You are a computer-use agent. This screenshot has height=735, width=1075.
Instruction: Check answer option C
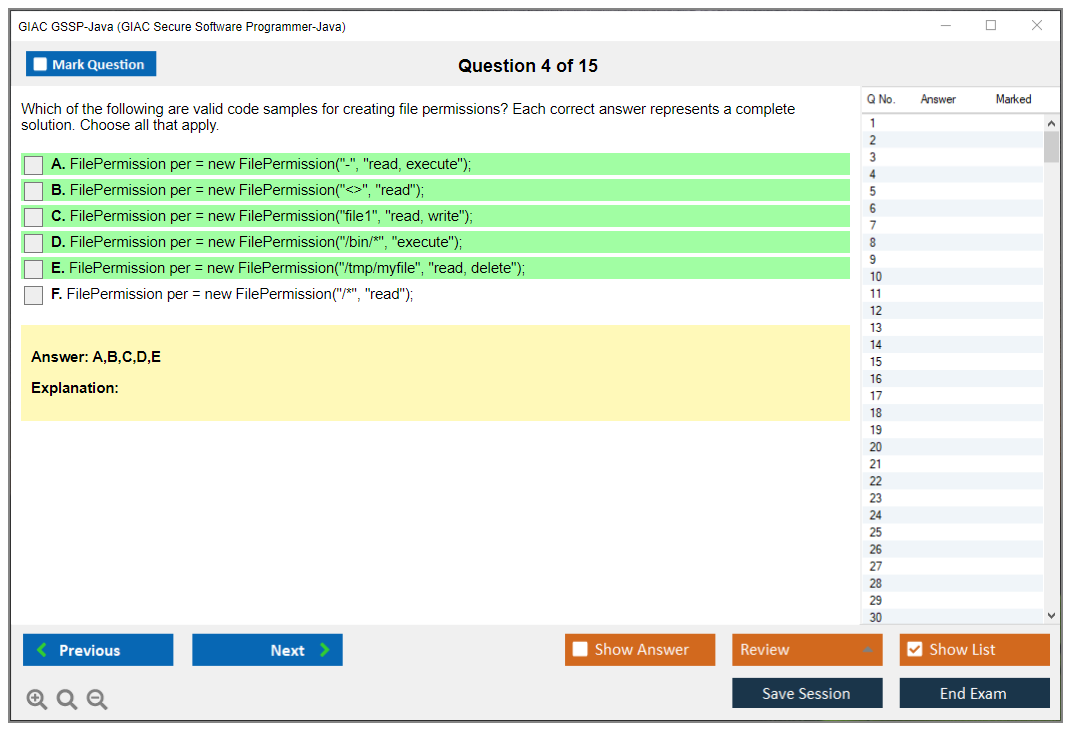33,216
